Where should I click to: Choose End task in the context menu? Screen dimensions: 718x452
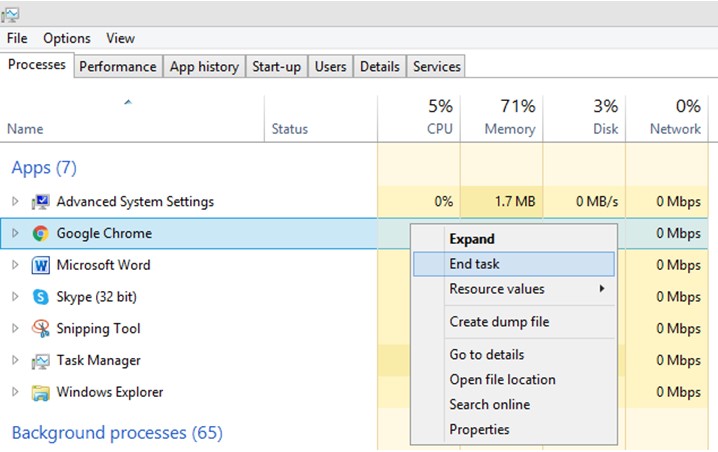click(x=514, y=264)
